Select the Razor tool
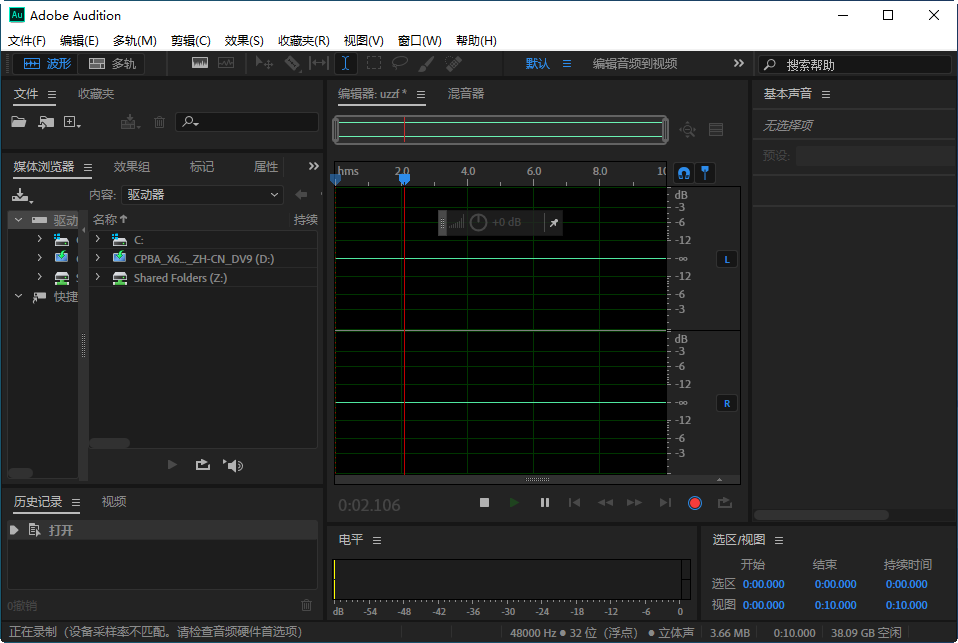This screenshot has width=958, height=643. [292, 63]
